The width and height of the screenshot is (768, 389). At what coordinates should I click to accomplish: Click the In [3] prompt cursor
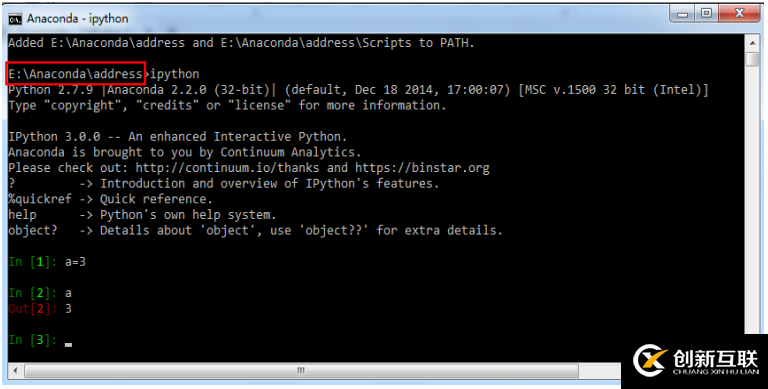pos(68,344)
